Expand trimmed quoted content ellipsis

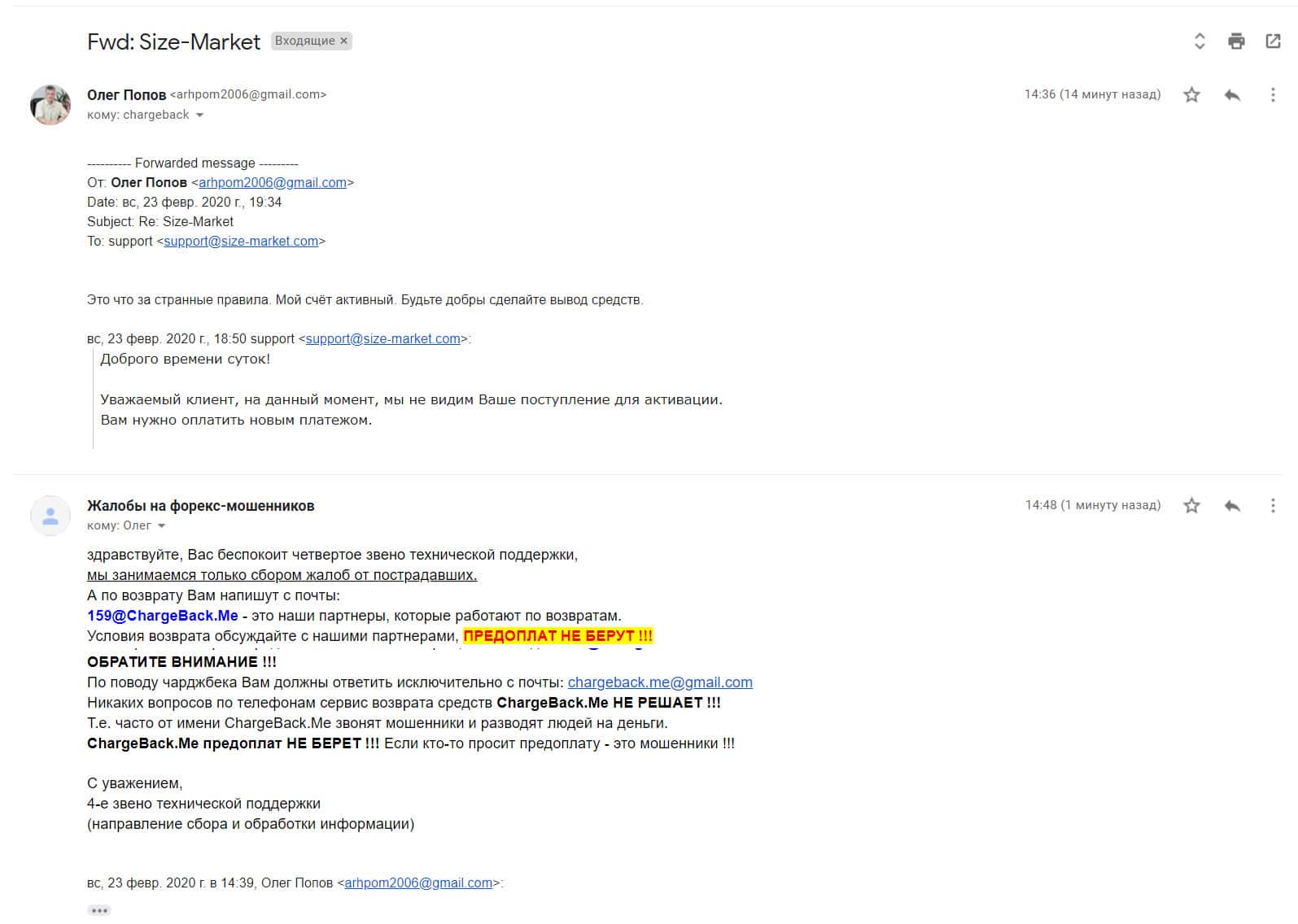[x=98, y=910]
